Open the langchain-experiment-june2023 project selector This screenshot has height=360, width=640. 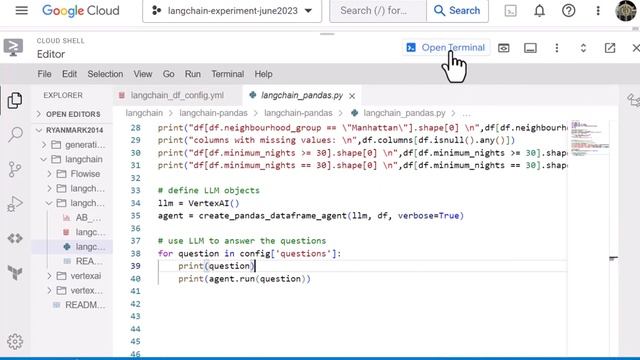pos(232,11)
